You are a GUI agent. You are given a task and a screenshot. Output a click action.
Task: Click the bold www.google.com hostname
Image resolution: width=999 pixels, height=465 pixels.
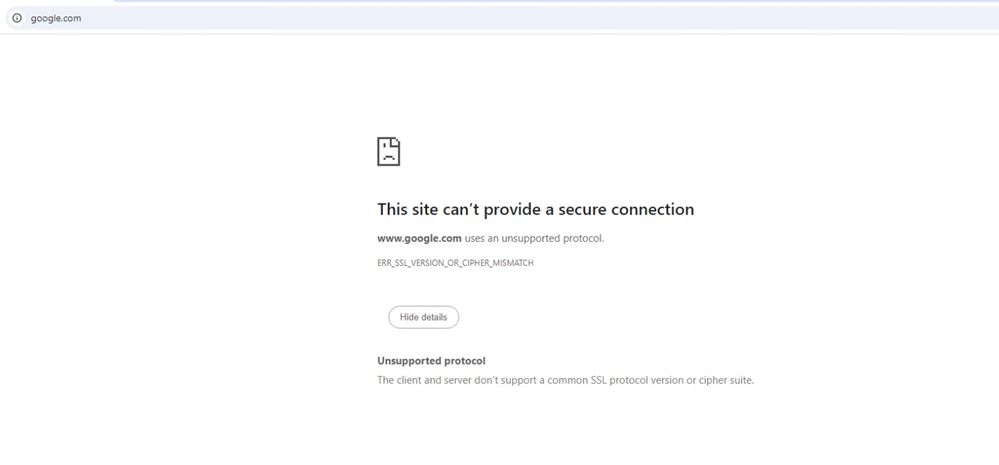(x=419, y=238)
